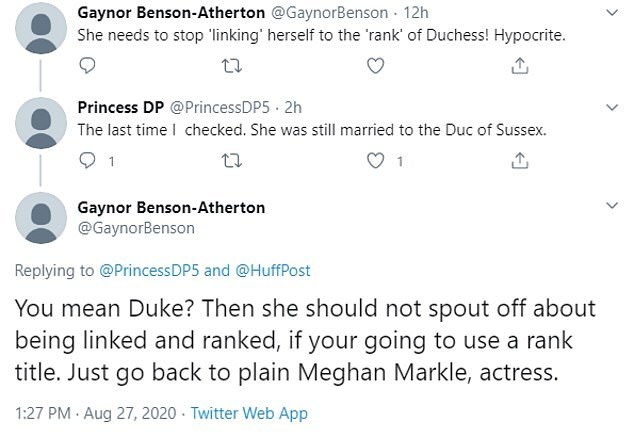The width and height of the screenshot is (634, 438).
Task: Share Princess DP's tweet
Action: (519, 160)
